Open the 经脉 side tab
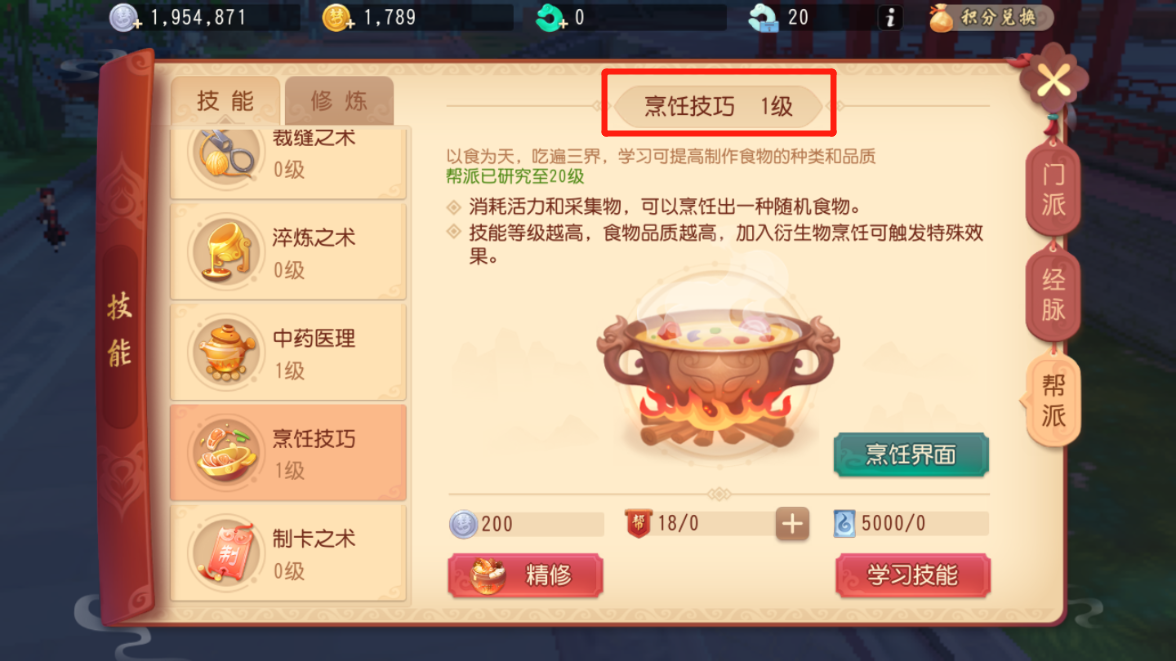 1053,295
